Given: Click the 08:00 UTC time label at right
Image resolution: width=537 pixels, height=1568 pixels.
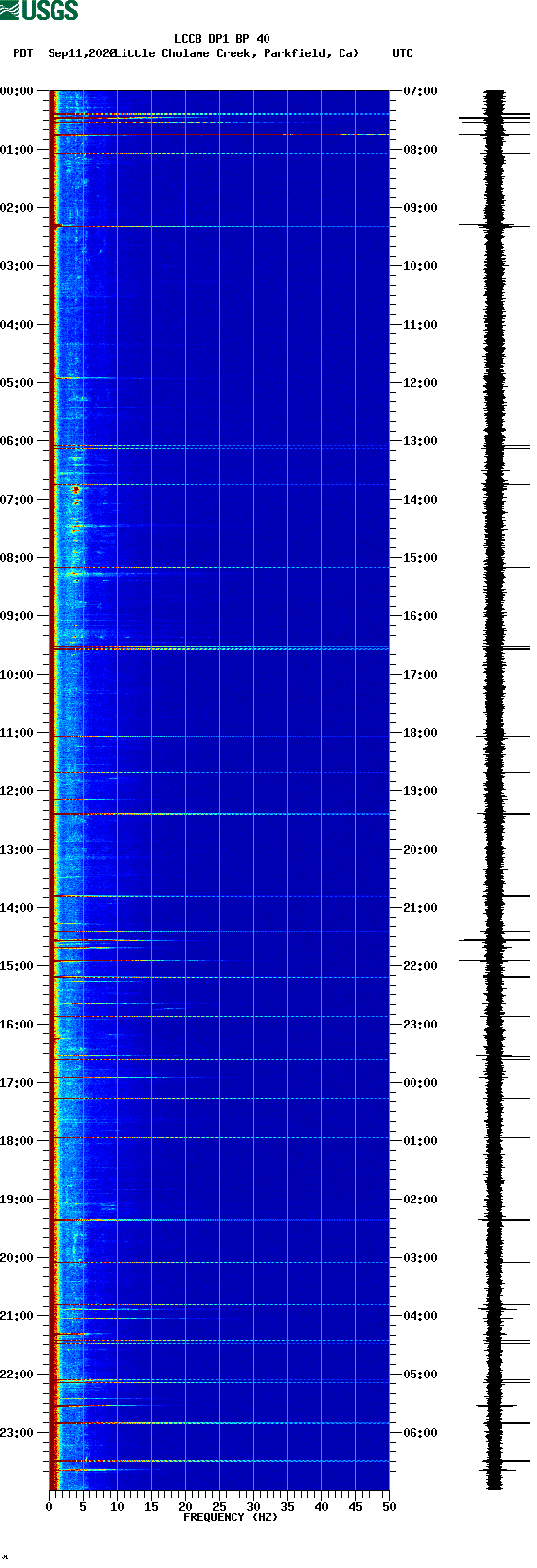Looking at the screenshot, I should [420, 150].
